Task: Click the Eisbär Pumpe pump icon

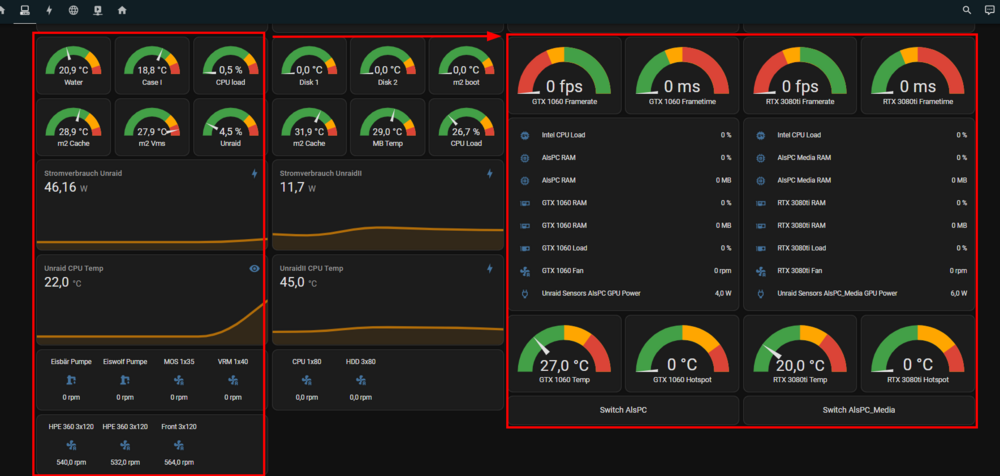Action: [71, 380]
